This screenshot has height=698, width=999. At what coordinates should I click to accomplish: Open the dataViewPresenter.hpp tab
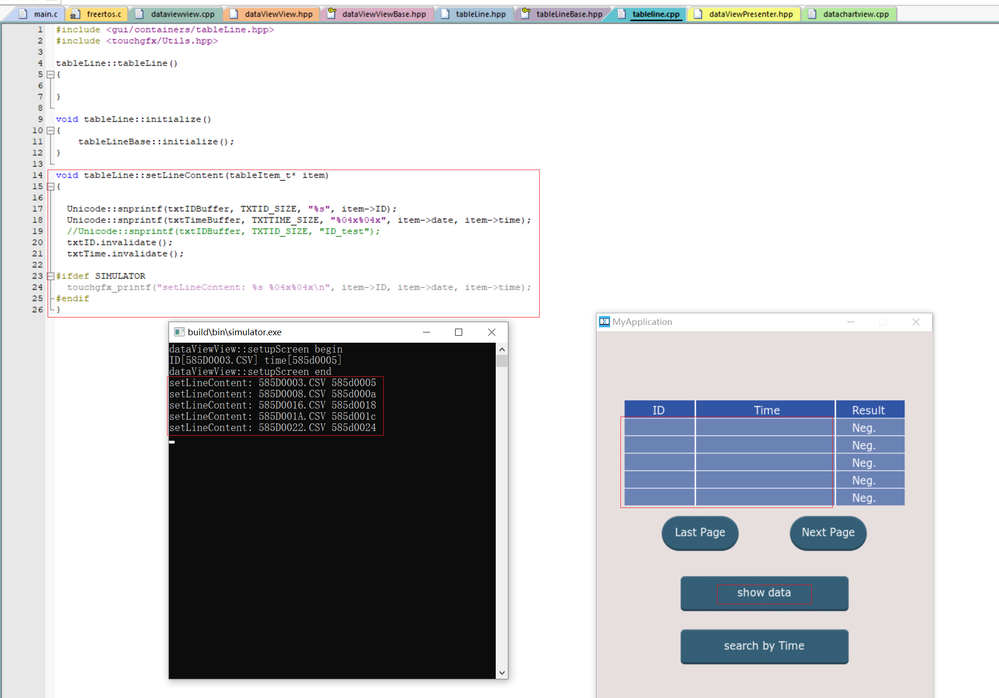pos(749,14)
